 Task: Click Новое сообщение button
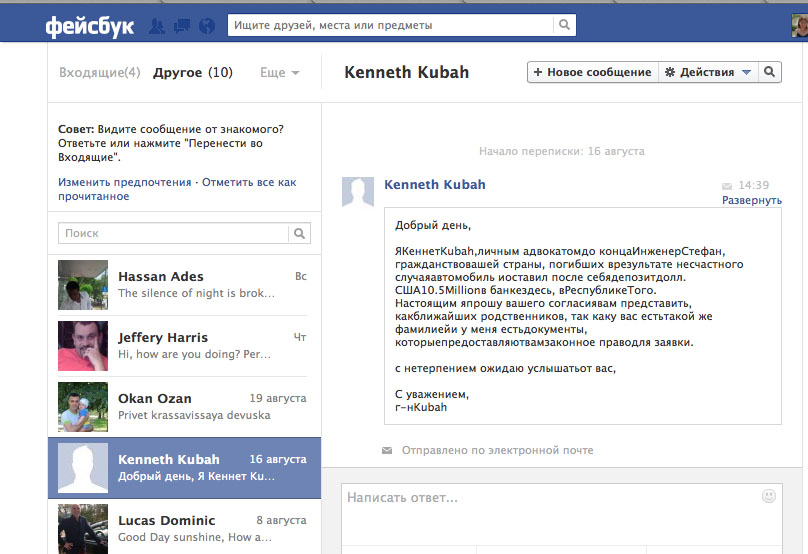(592, 72)
